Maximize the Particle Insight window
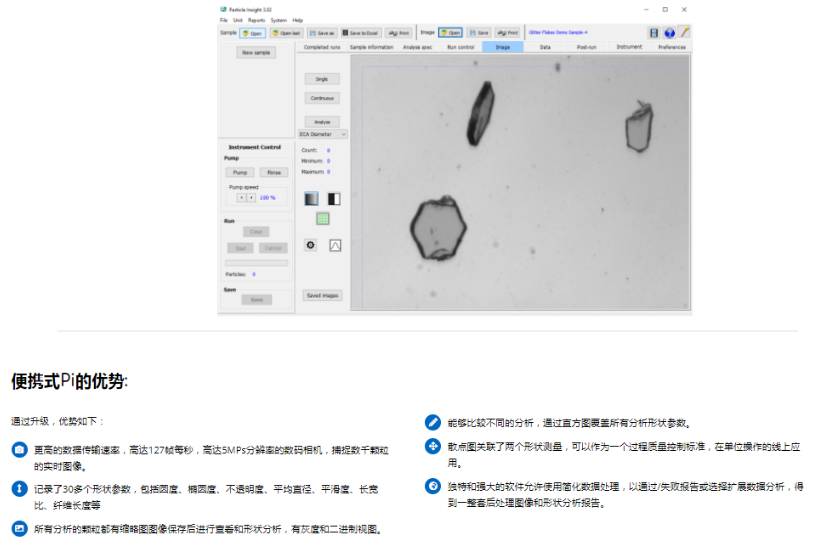The width and height of the screenshot is (828, 546). [665, 10]
